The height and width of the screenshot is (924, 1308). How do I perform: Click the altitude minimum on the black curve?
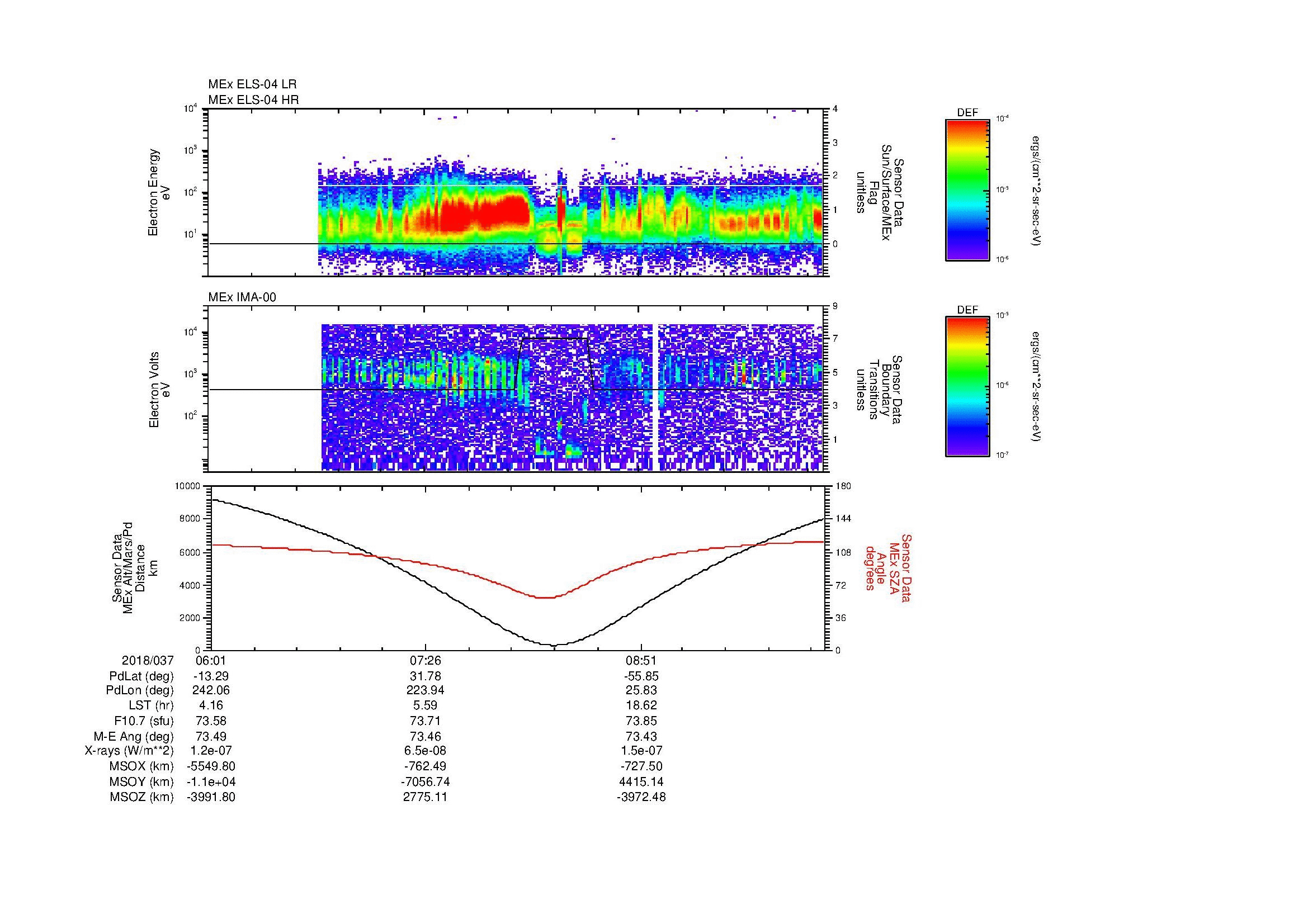[555, 645]
